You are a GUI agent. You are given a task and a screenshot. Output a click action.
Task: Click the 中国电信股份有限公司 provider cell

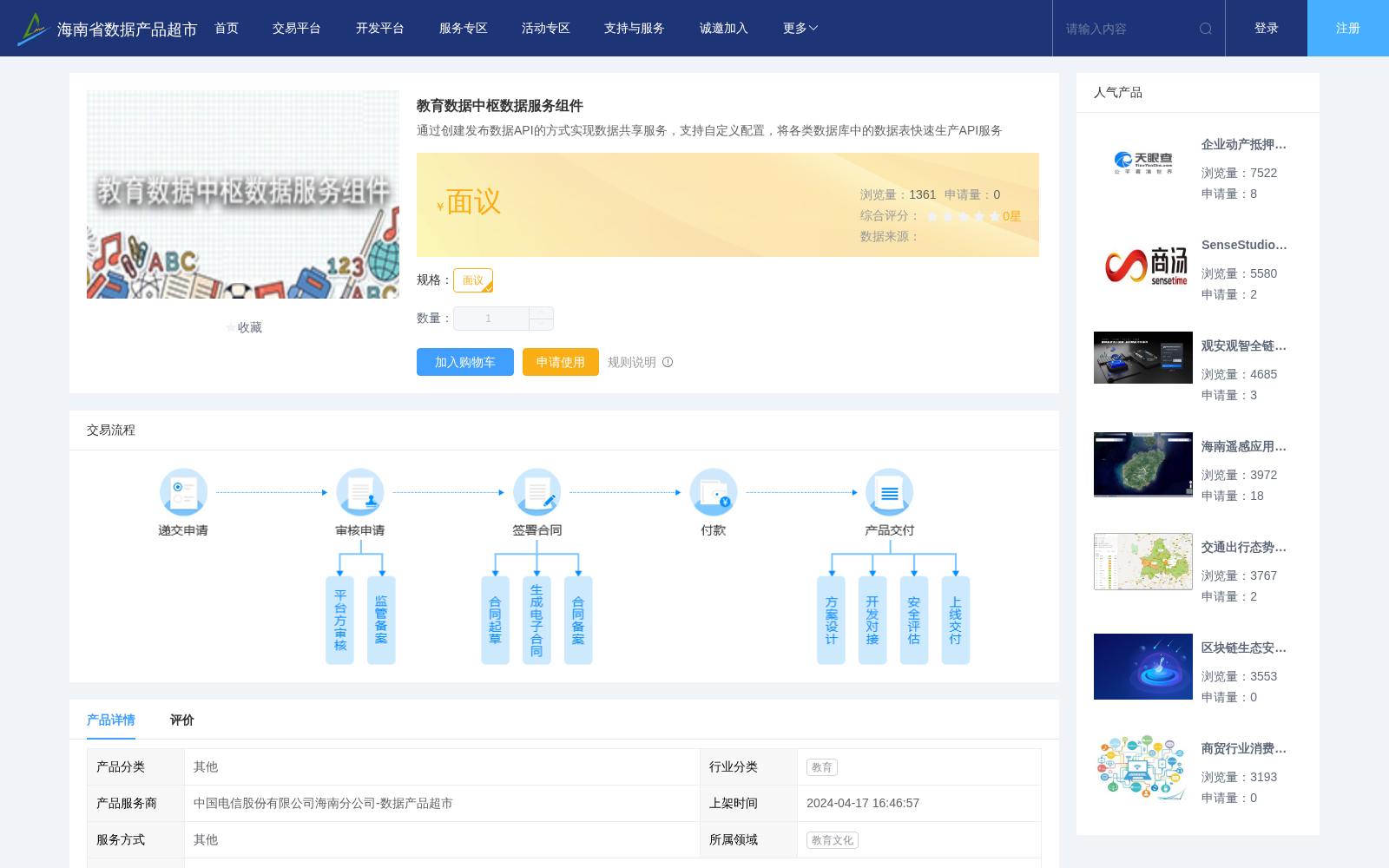[x=442, y=804]
